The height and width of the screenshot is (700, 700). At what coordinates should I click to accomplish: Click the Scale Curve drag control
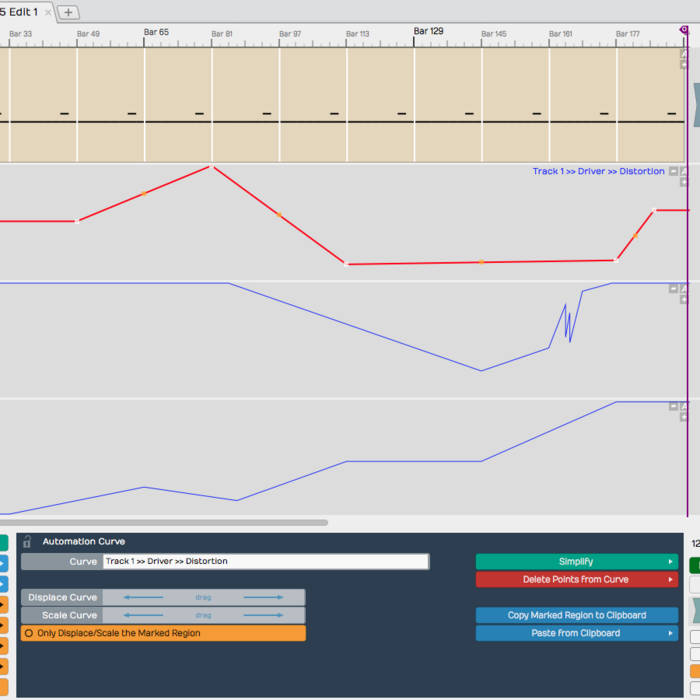click(x=203, y=615)
